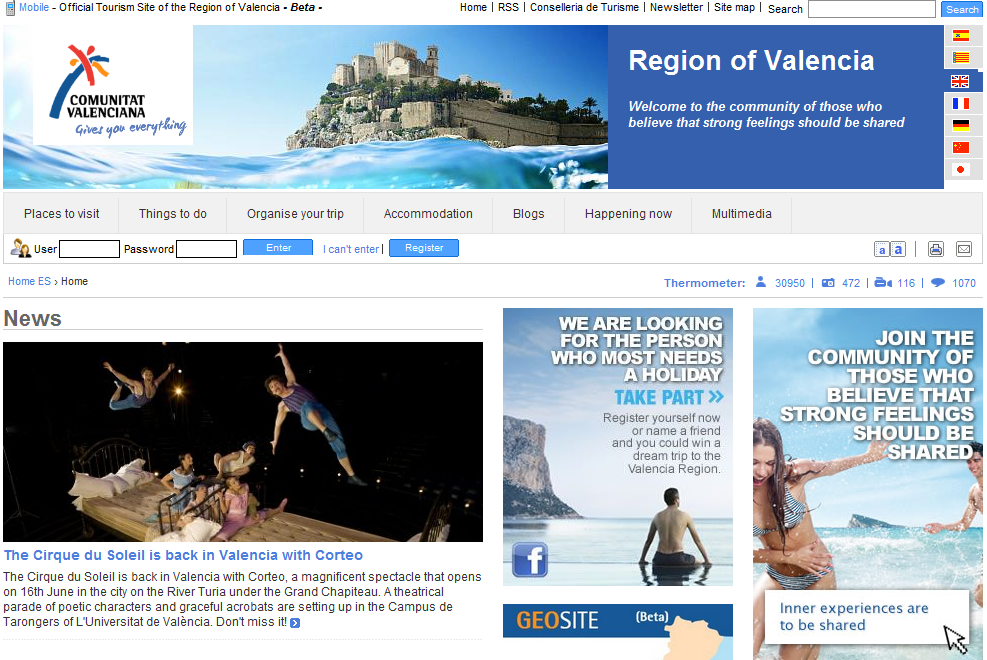Viewport: 987px width, 660px height.
Task: Focus the Password input field
Action: (x=206, y=249)
